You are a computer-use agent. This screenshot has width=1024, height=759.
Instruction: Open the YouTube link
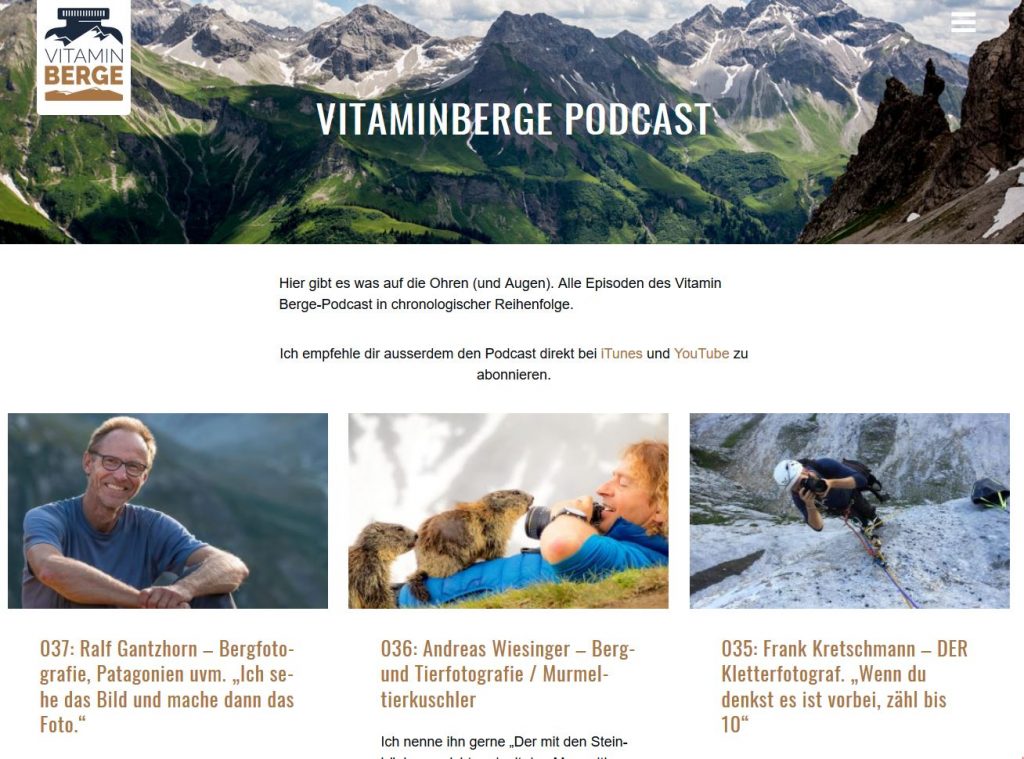click(x=701, y=353)
